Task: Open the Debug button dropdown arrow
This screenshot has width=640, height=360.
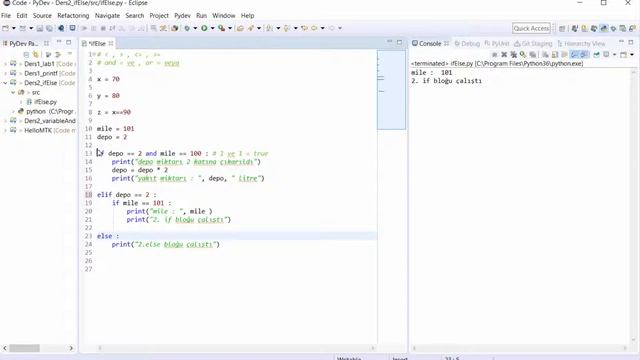Action: [x=195, y=28]
